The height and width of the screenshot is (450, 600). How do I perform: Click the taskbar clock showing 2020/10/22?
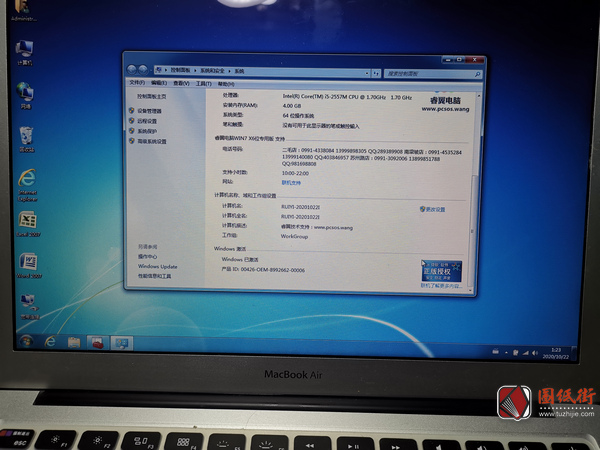pos(556,354)
